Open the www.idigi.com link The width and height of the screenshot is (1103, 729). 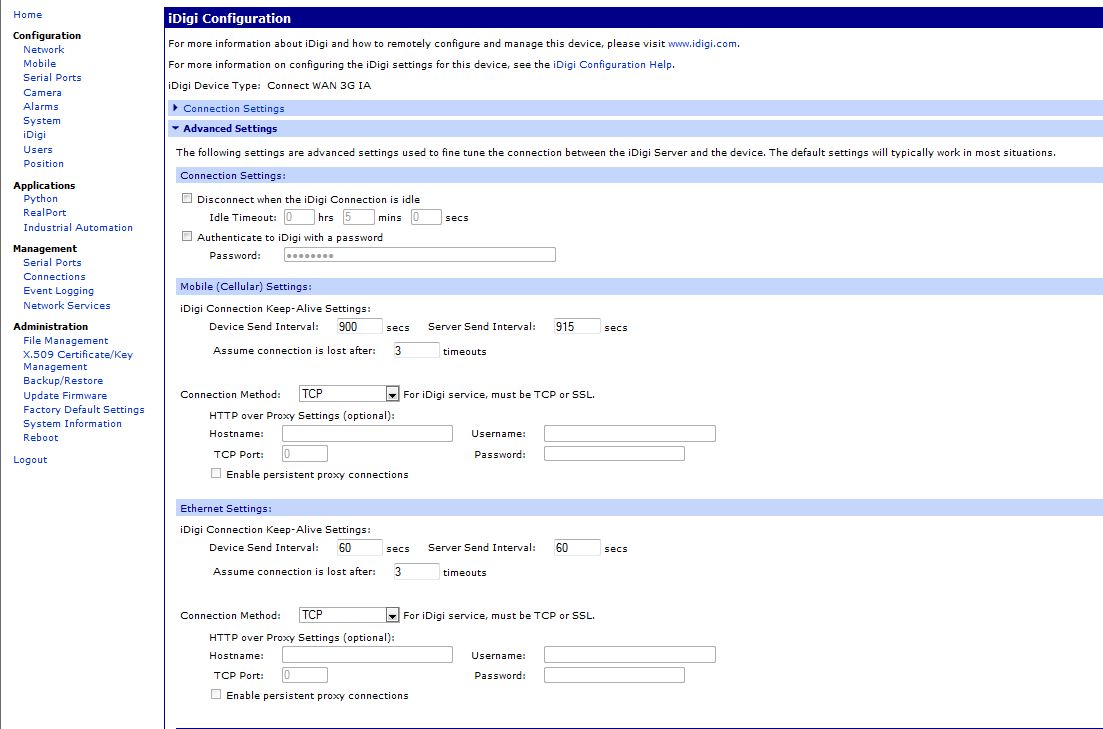pyautogui.click(x=702, y=44)
